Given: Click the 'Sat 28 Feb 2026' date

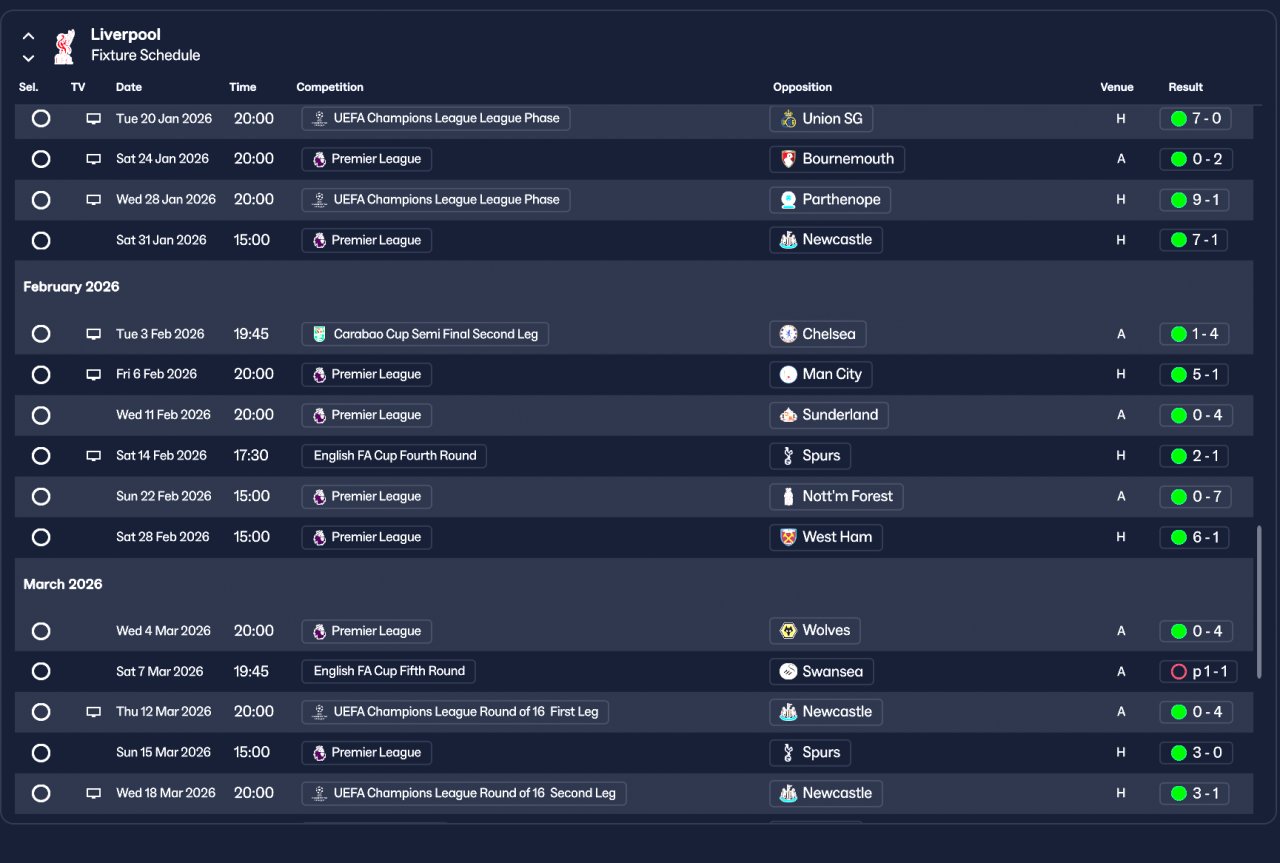Looking at the screenshot, I should [x=163, y=537].
